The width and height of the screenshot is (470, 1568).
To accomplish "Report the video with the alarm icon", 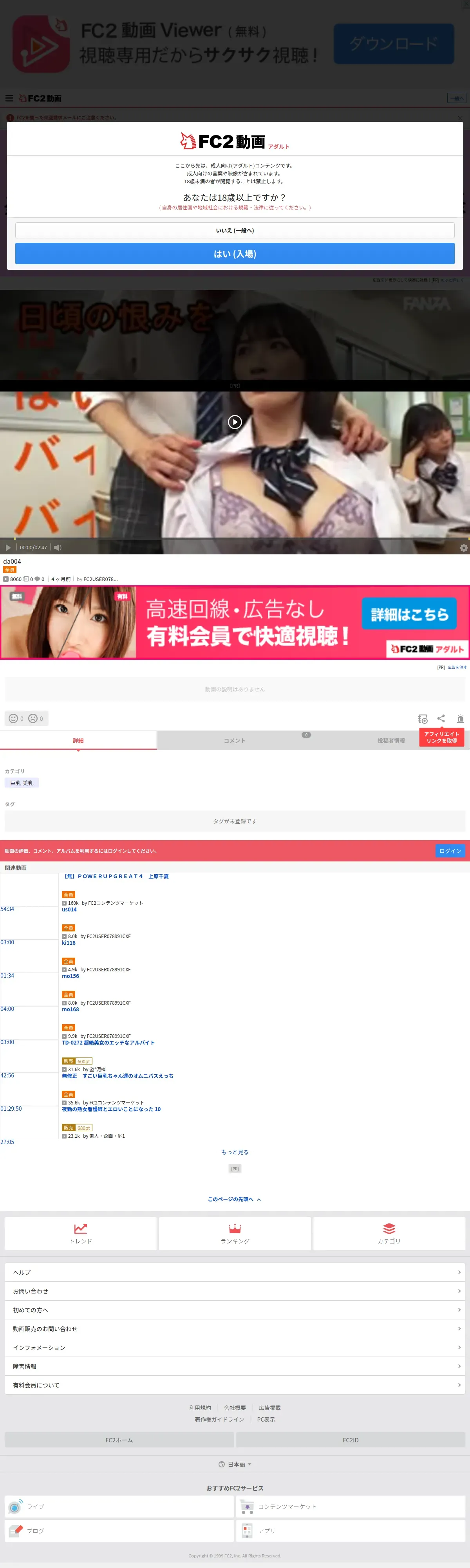I will [x=460, y=719].
